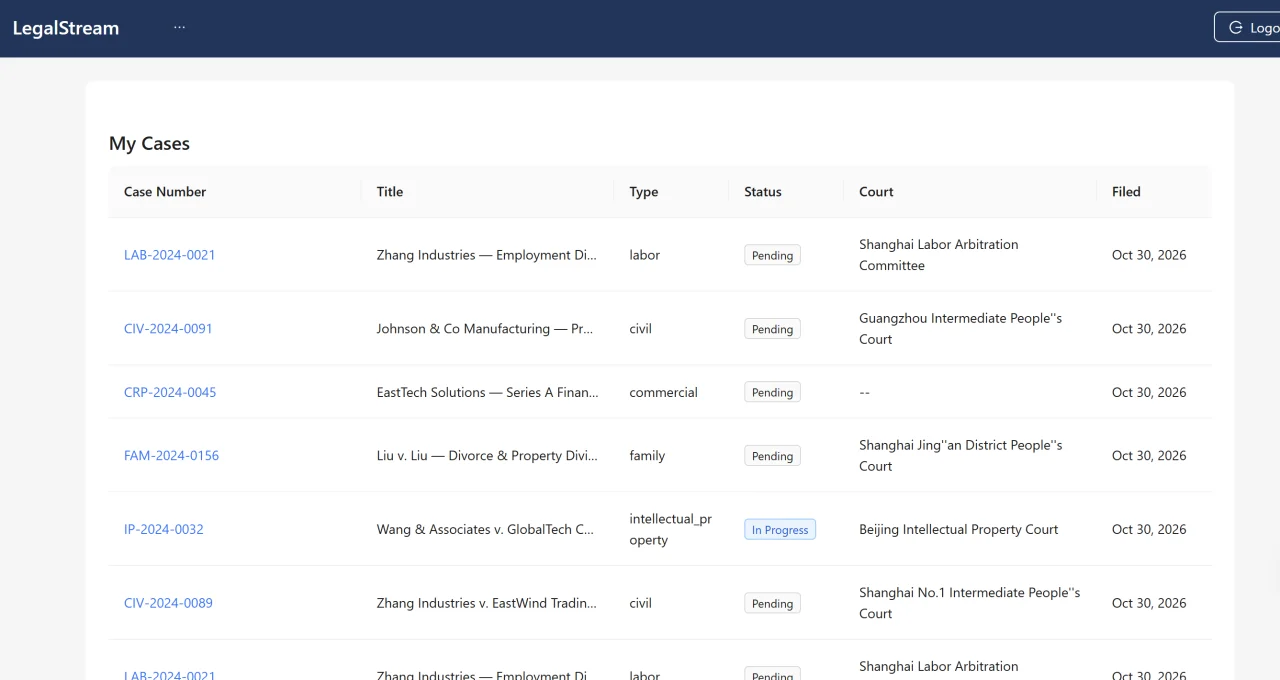
Task: Click Pending badge in CIV-2024-0089 row
Action: click(x=772, y=603)
